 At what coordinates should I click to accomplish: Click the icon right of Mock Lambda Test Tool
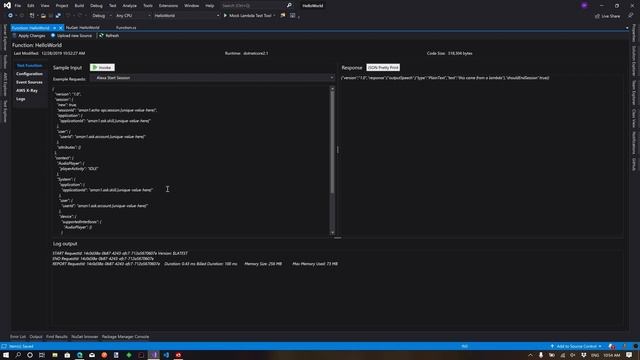pos(282,16)
